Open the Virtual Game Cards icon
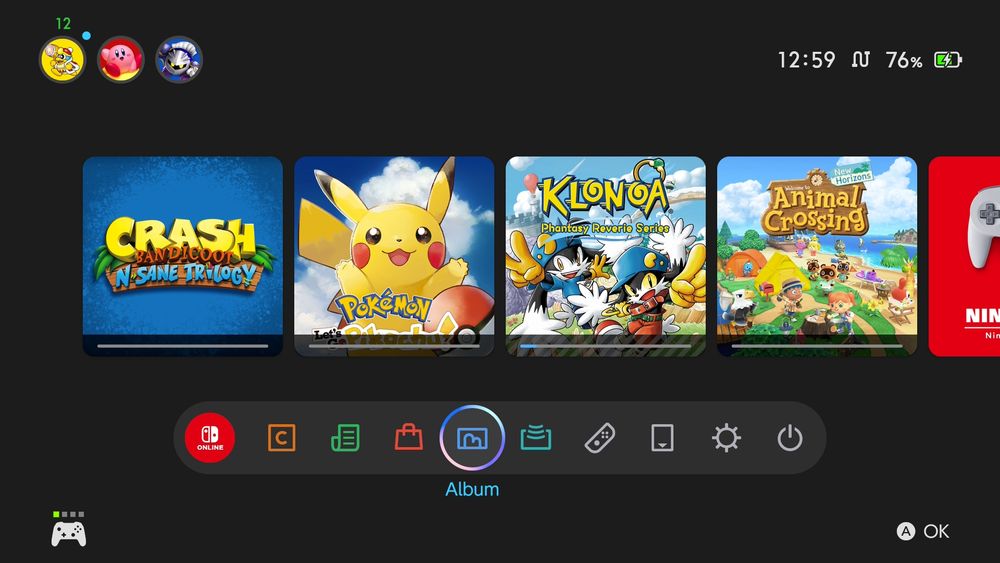This screenshot has width=1000, height=563. coord(662,438)
